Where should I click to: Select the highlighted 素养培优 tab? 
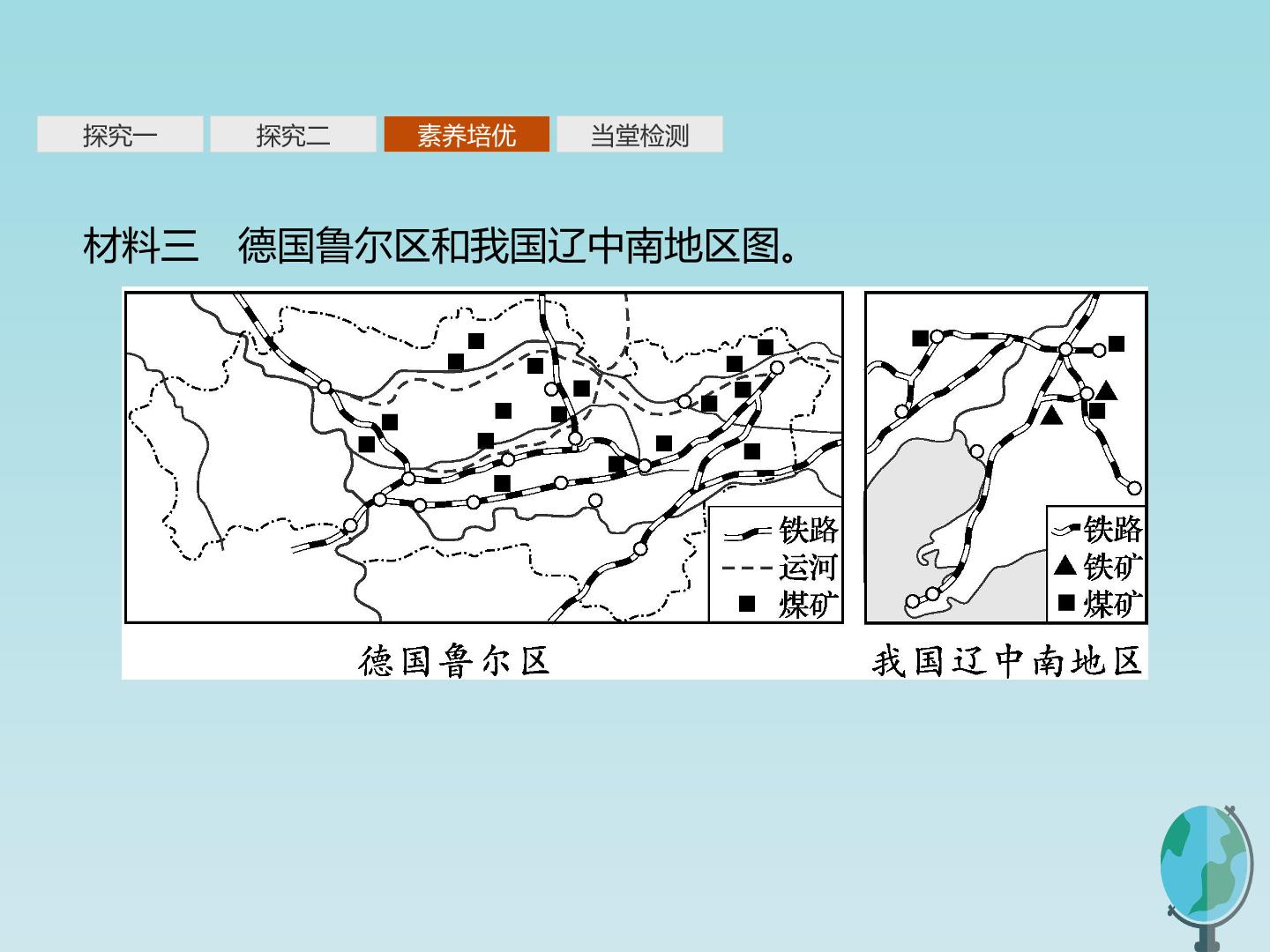pyautogui.click(x=467, y=135)
